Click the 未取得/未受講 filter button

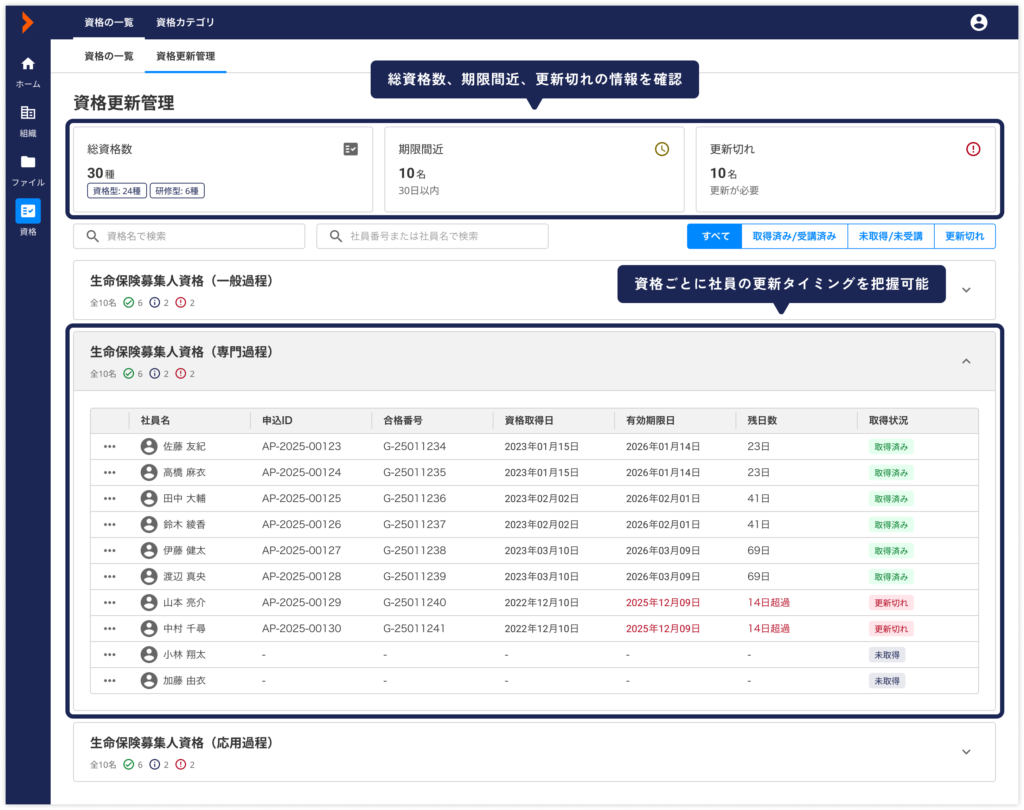(890, 236)
